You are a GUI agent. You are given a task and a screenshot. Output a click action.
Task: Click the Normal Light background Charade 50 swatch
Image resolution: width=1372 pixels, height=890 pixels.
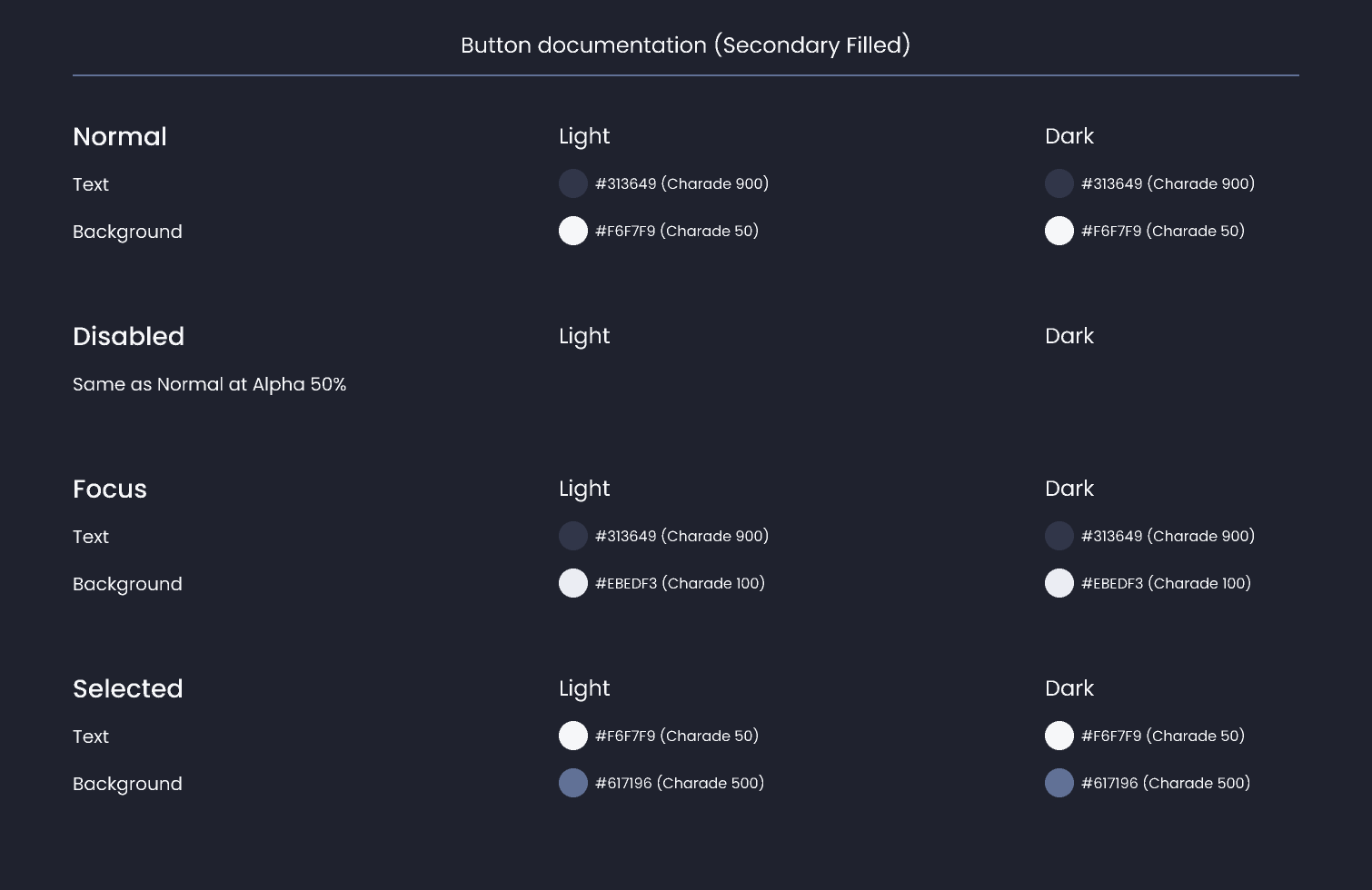(573, 231)
